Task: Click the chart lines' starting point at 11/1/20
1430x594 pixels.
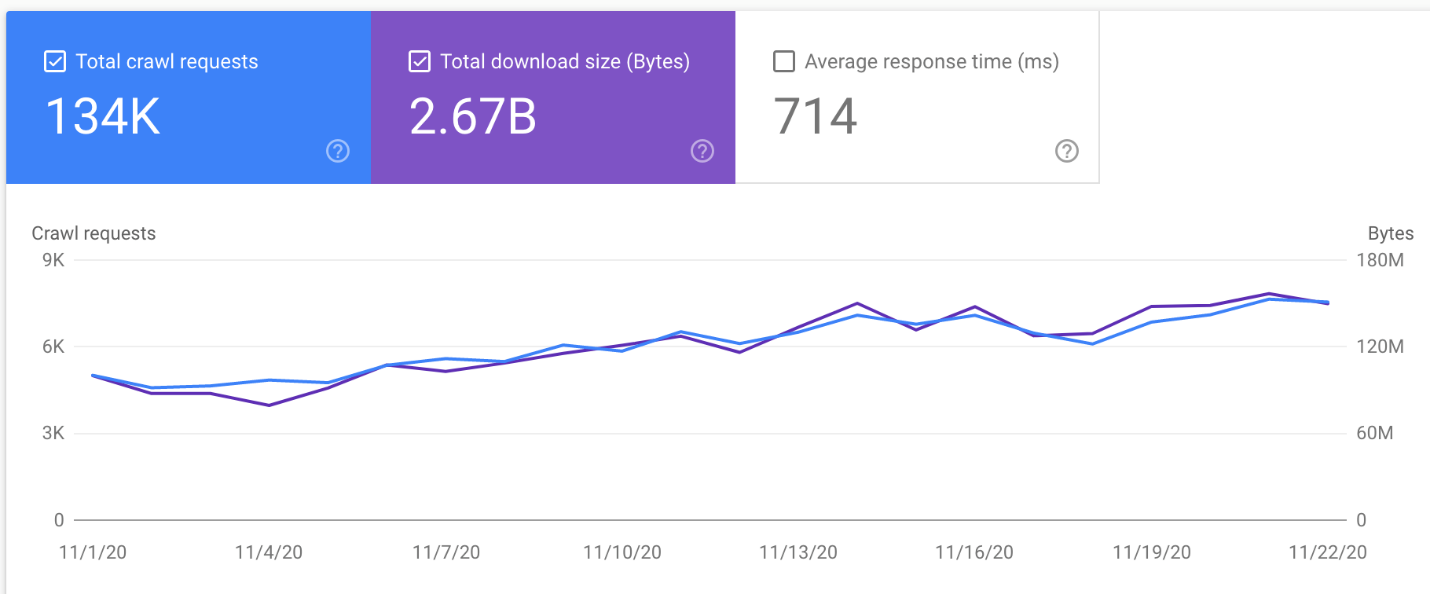Action: click(93, 376)
